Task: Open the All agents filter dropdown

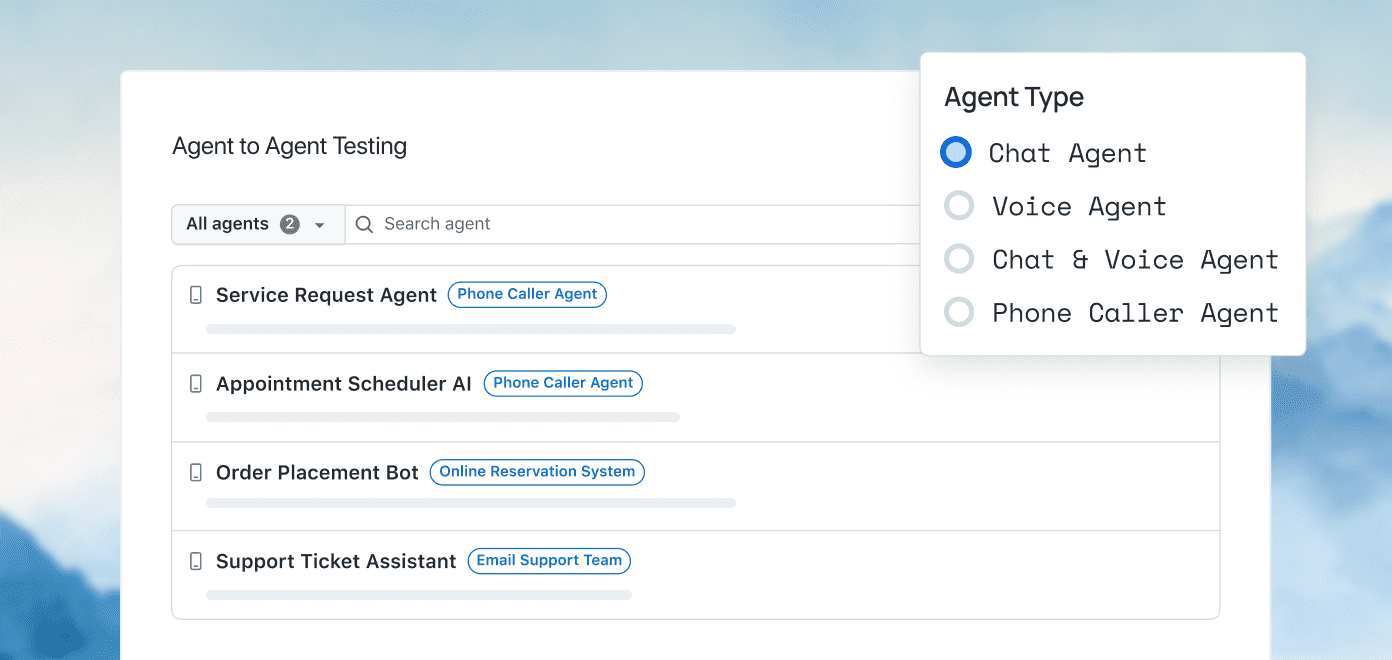Action: pyautogui.click(x=257, y=224)
